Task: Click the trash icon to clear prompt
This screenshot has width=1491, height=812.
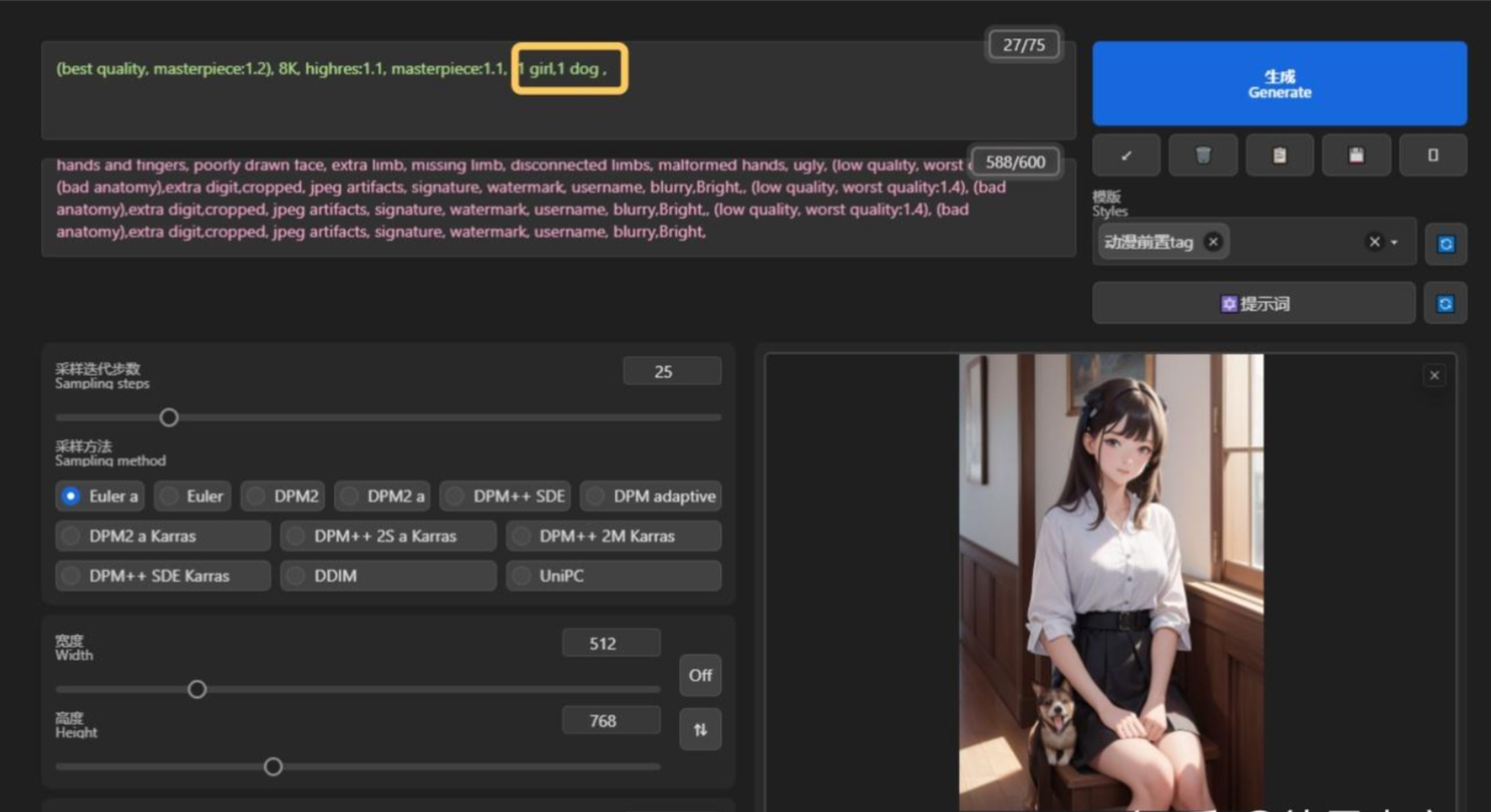Action: tap(1202, 155)
